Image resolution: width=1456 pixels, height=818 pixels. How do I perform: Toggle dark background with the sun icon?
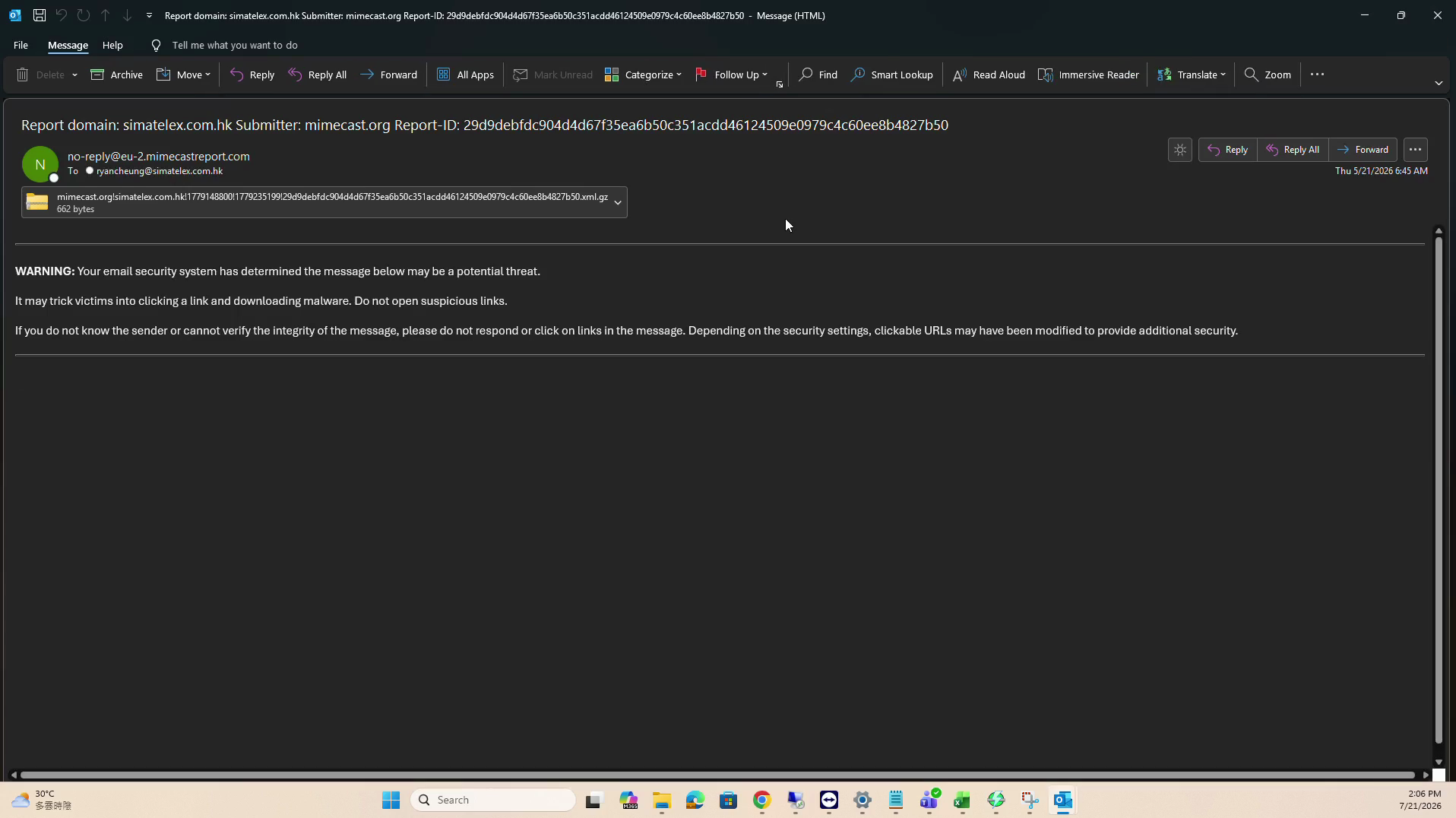tap(1179, 150)
